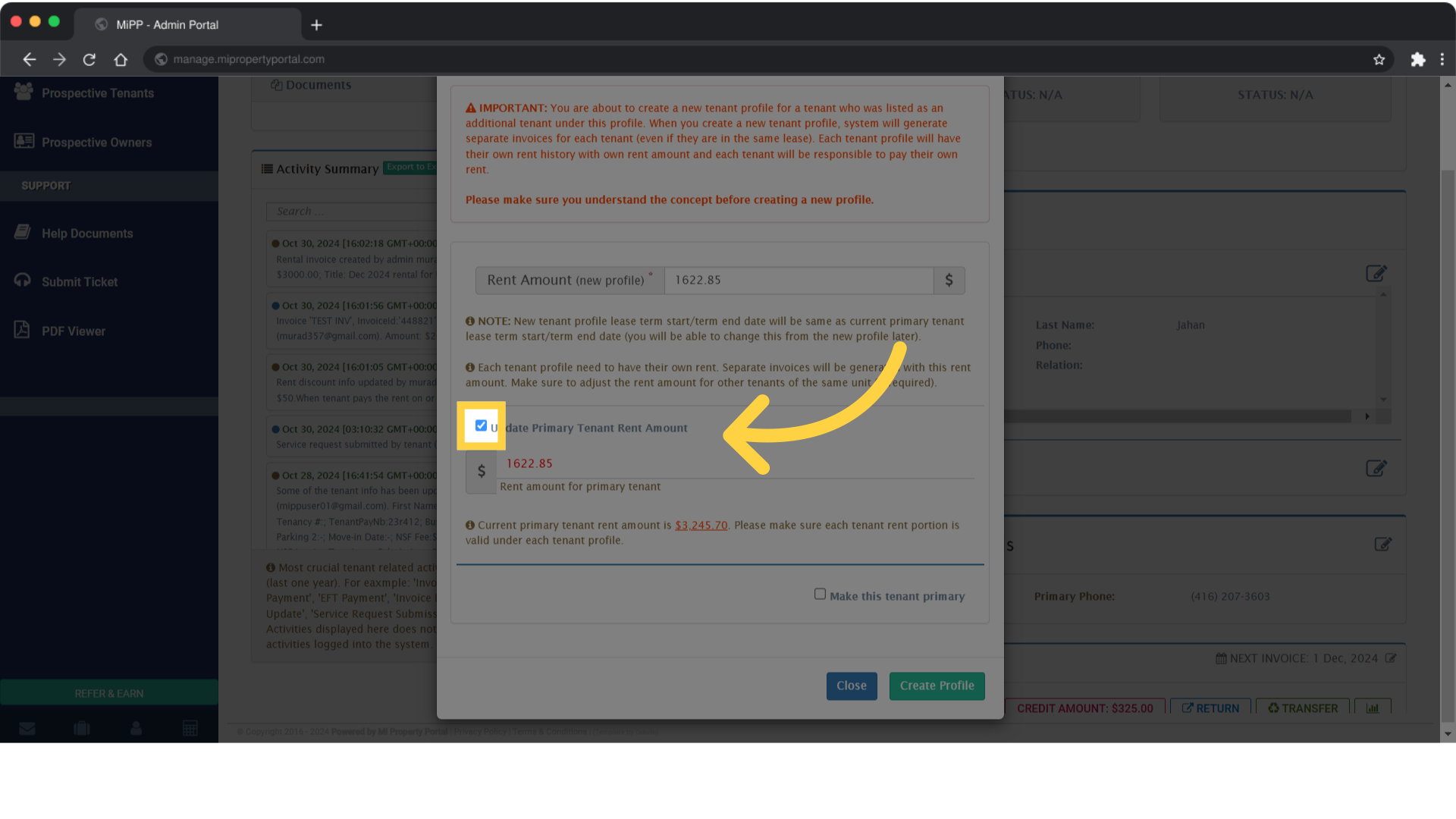Viewport: 1456px width, 819px height.
Task: Open the calculator icon in sidebar footer
Action: click(190, 729)
